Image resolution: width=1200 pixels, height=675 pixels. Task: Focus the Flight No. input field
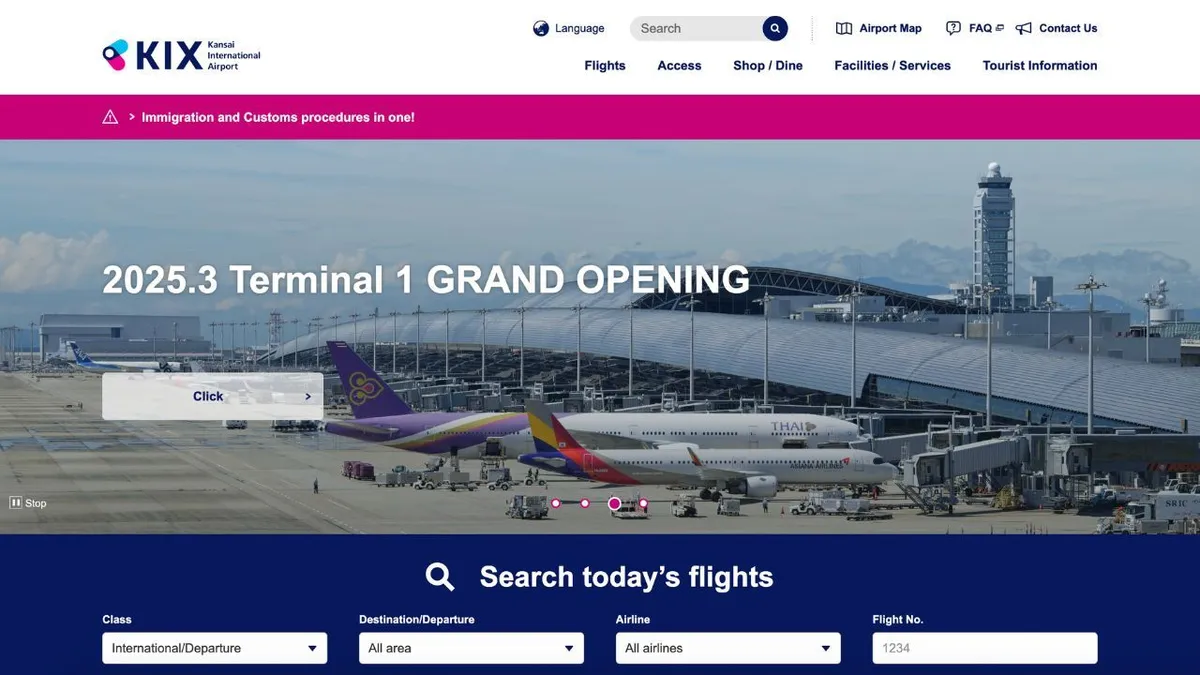(985, 648)
